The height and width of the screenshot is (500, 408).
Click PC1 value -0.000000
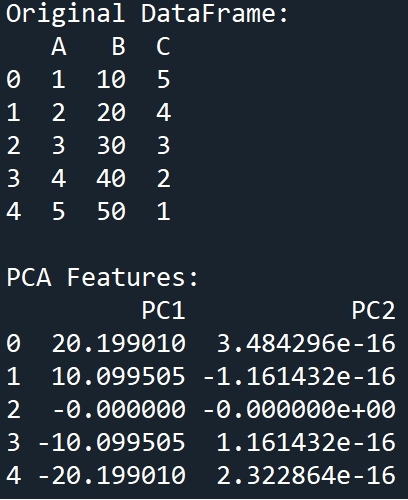pyautogui.click(x=119, y=409)
